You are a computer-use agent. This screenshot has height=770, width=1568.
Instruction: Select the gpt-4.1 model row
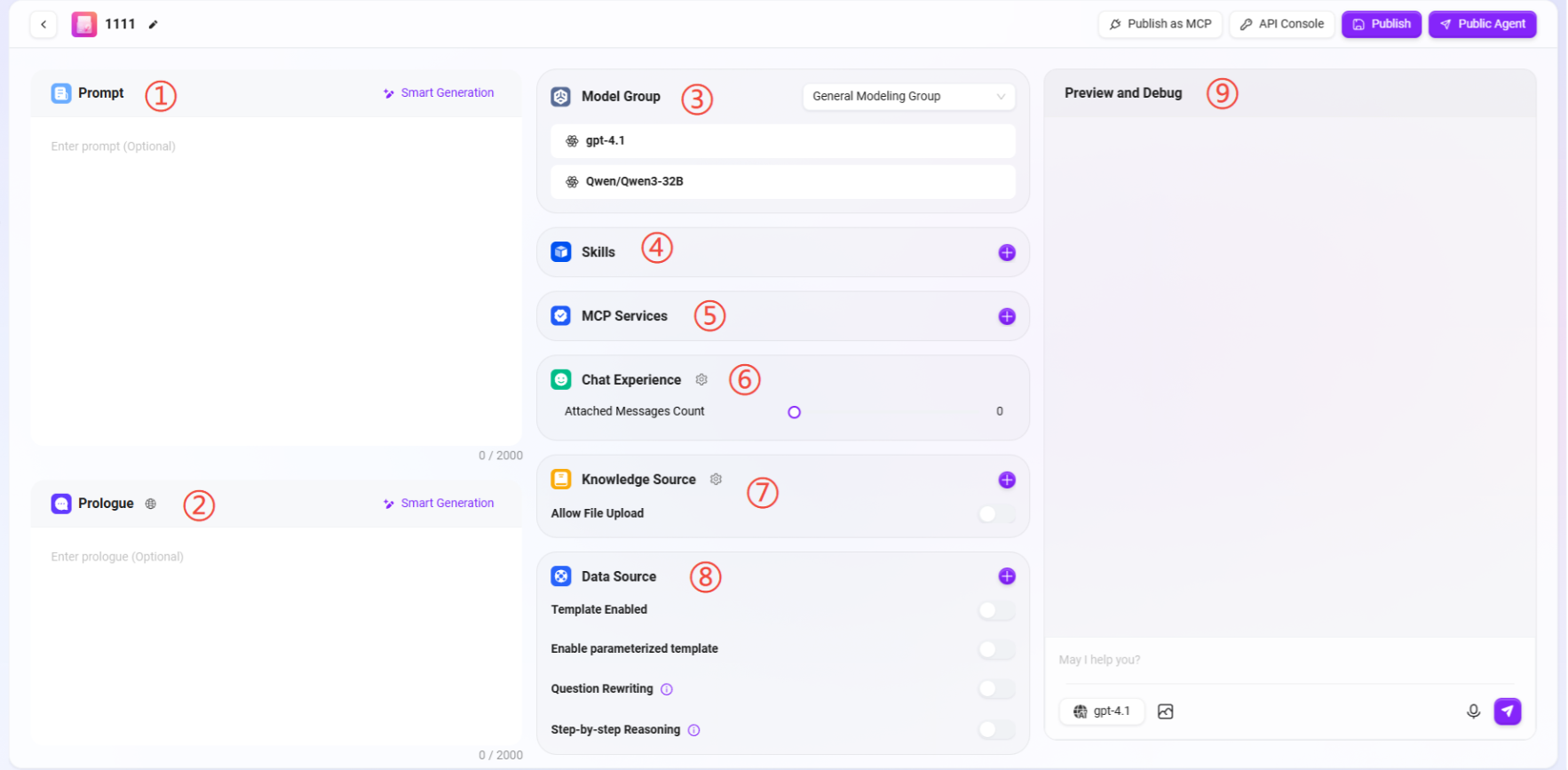click(x=782, y=141)
